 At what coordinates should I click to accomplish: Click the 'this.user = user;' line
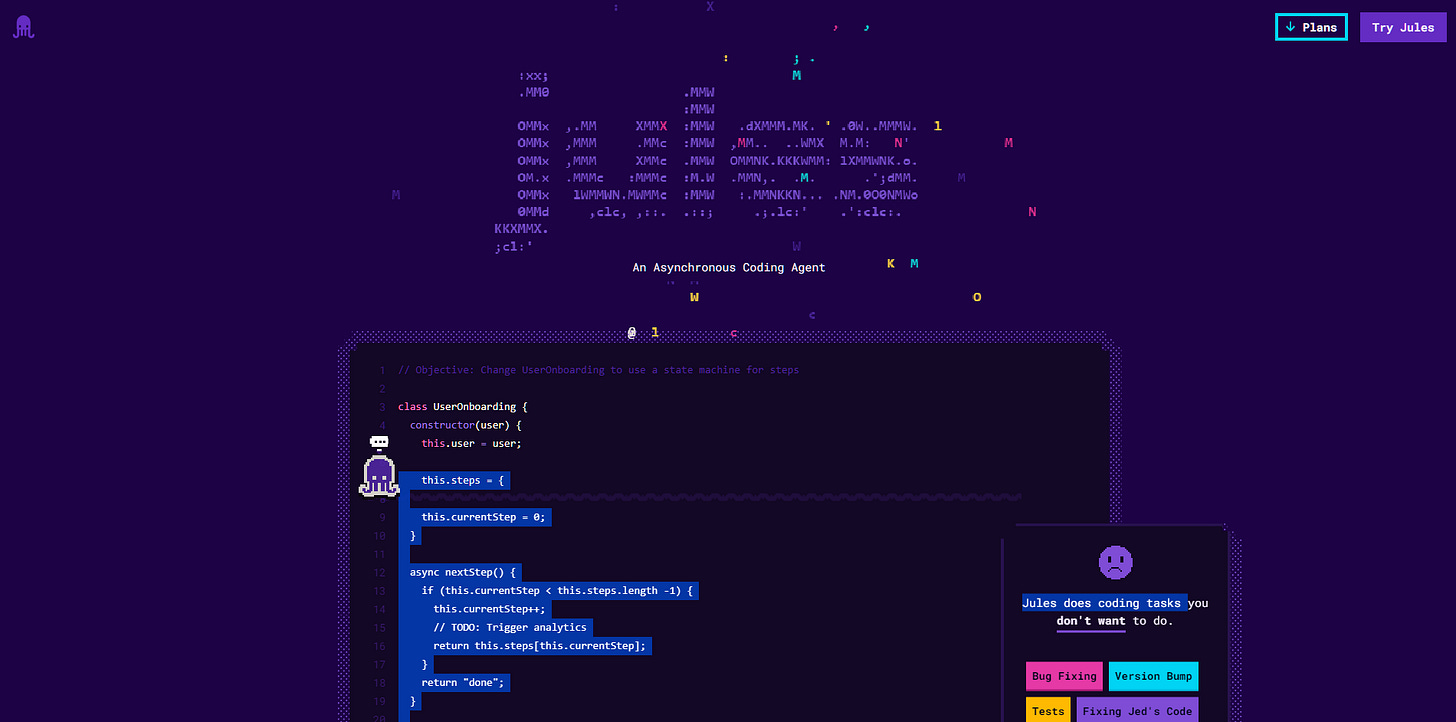pyautogui.click(x=471, y=443)
